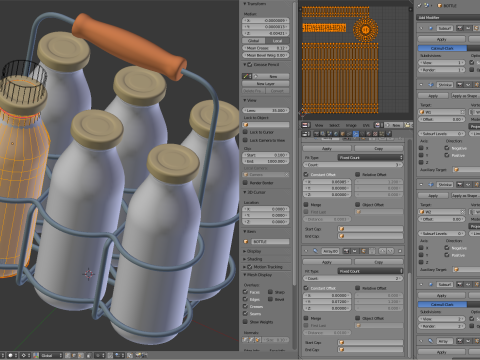Image resolution: width=480 pixels, height=360 pixels.
Task: Select the Particles properties tab icon
Action: pyautogui.click(x=382, y=134)
